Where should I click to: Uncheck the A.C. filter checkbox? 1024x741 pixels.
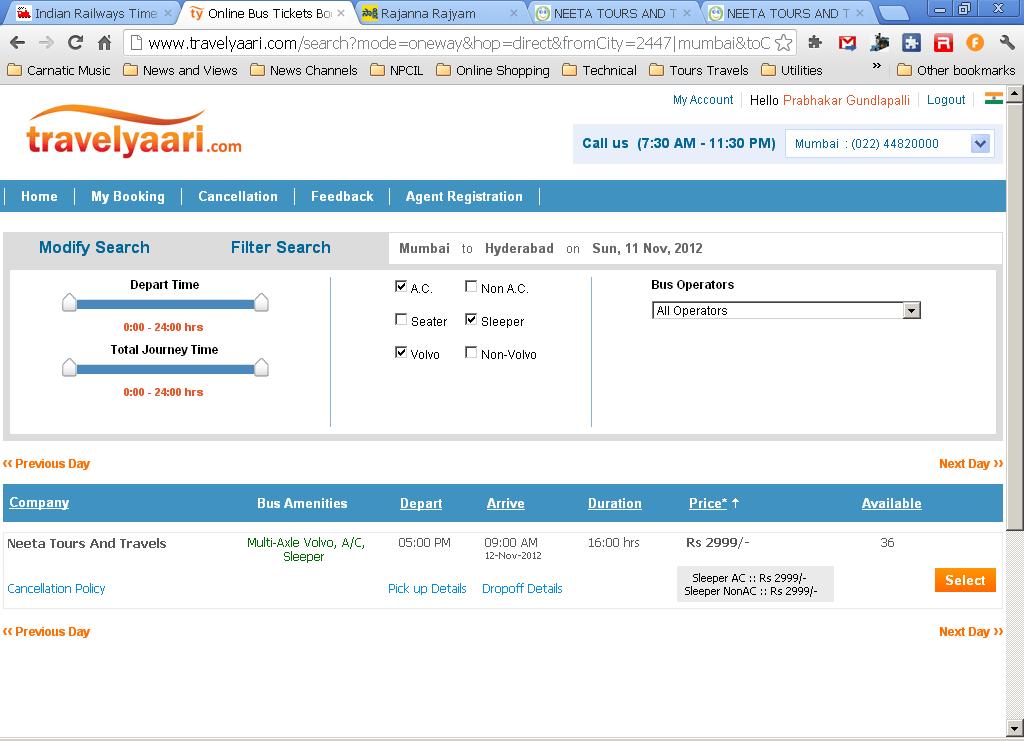coord(401,287)
